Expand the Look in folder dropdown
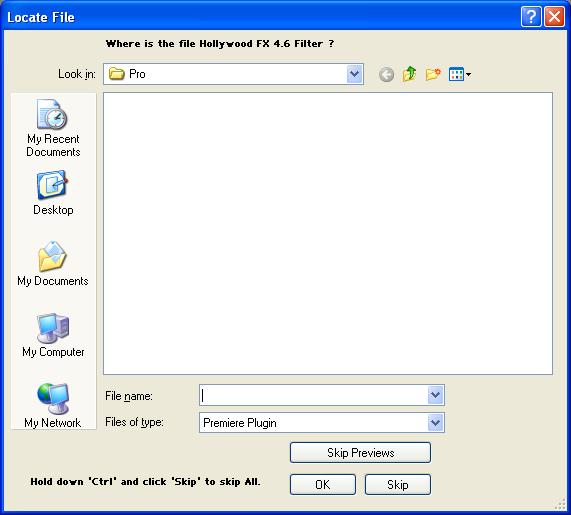 click(354, 74)
